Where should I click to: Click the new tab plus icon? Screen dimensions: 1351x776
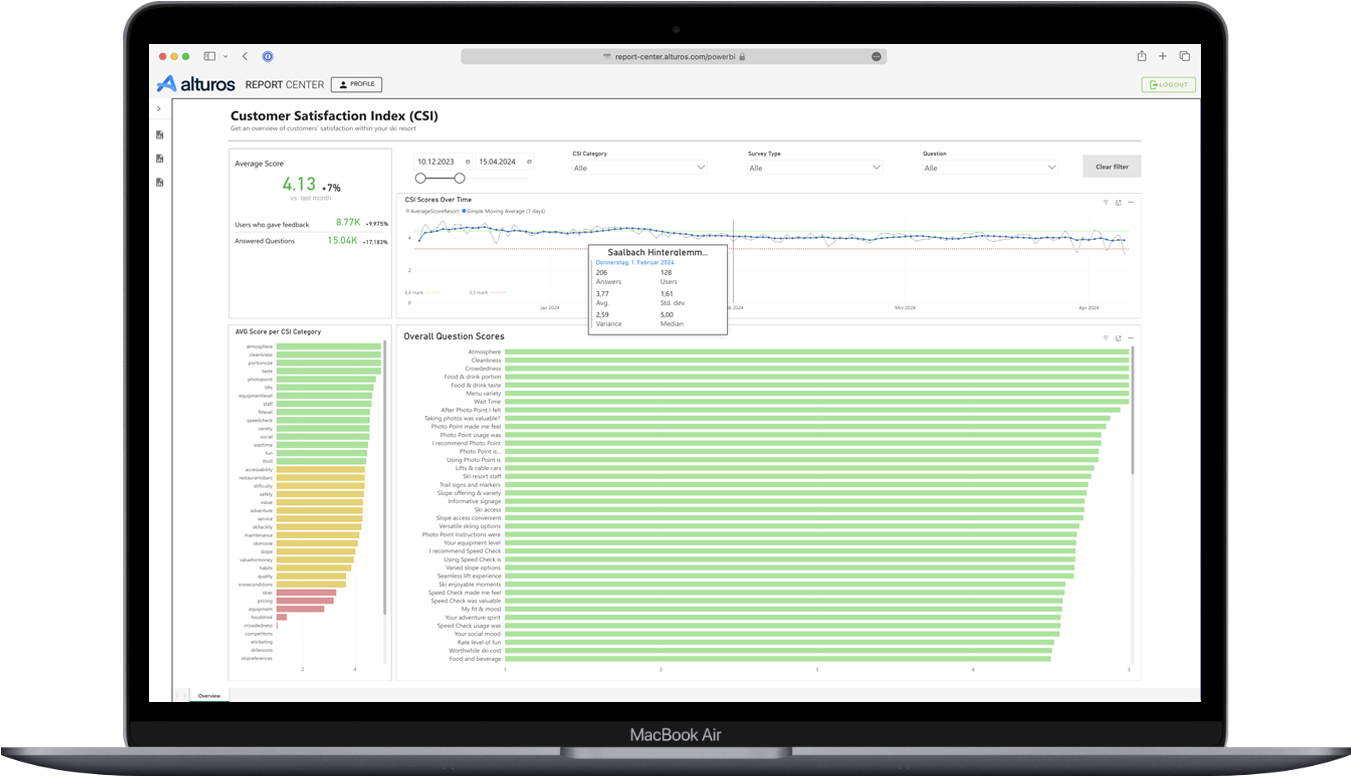click(1163, 57)
